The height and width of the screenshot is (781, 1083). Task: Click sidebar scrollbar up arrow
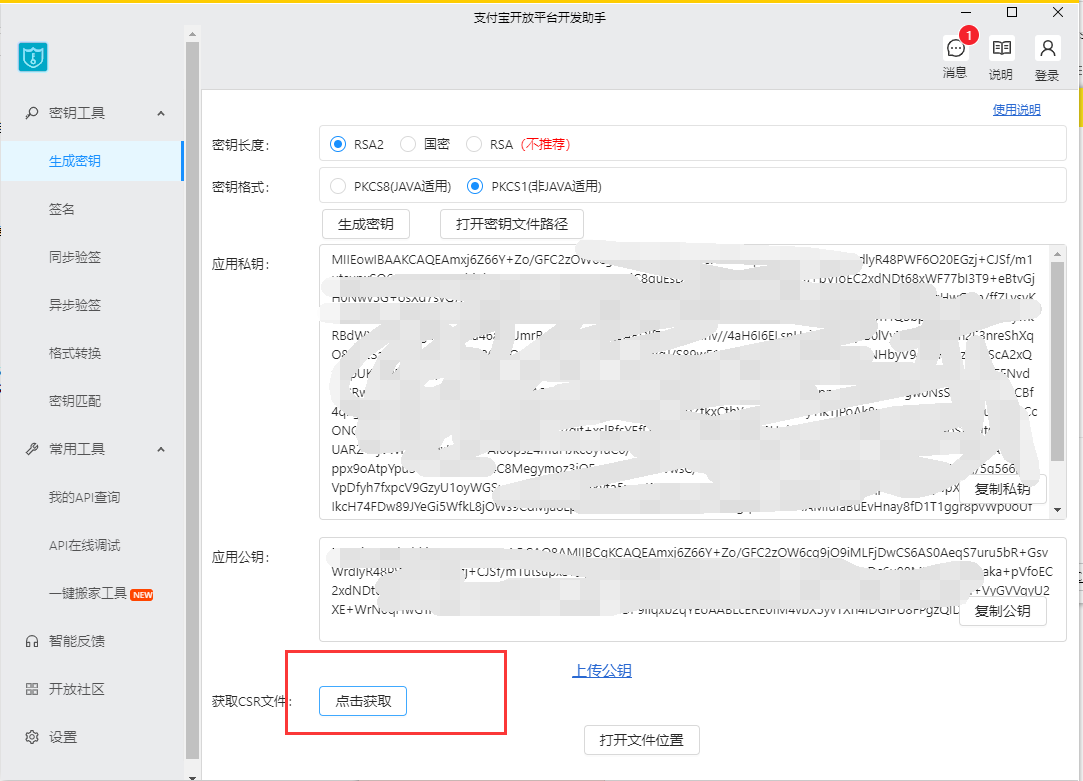click(x=192, y=34)
